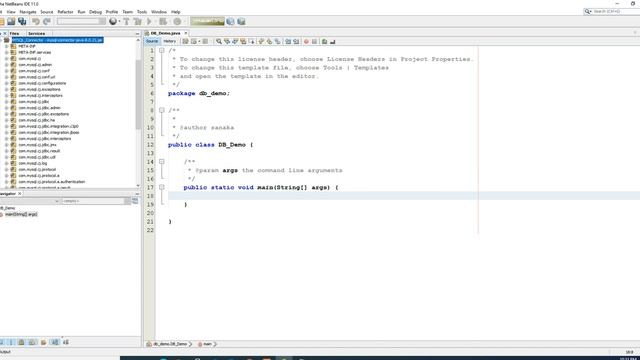Viewport: 640px width, 360px height.
Task: Undo the last edit via toolbar
Action: (36, 21)
